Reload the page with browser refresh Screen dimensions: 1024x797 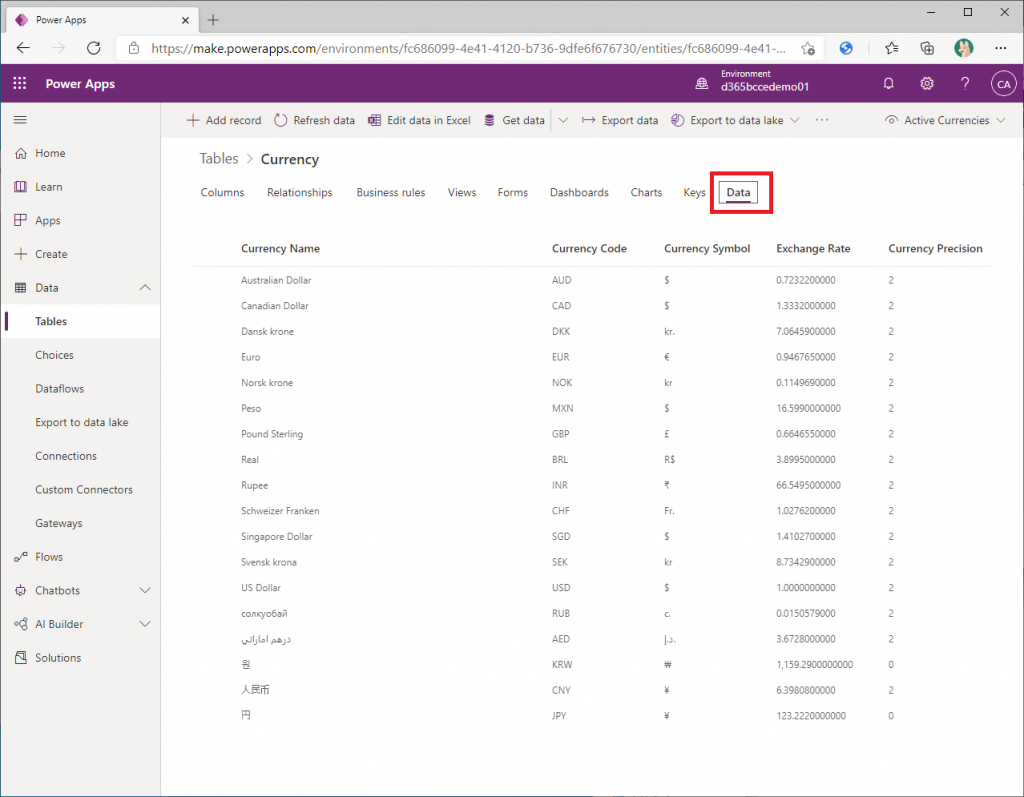pos(93,48)
